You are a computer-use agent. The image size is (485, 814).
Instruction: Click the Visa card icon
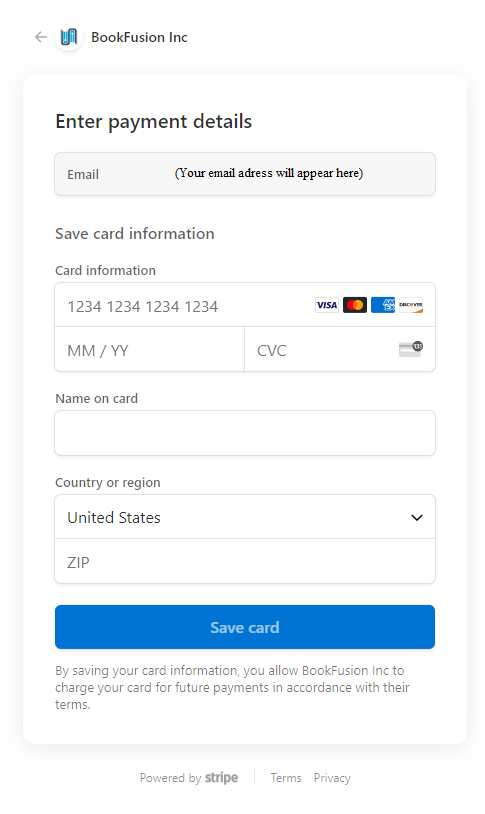327,305
